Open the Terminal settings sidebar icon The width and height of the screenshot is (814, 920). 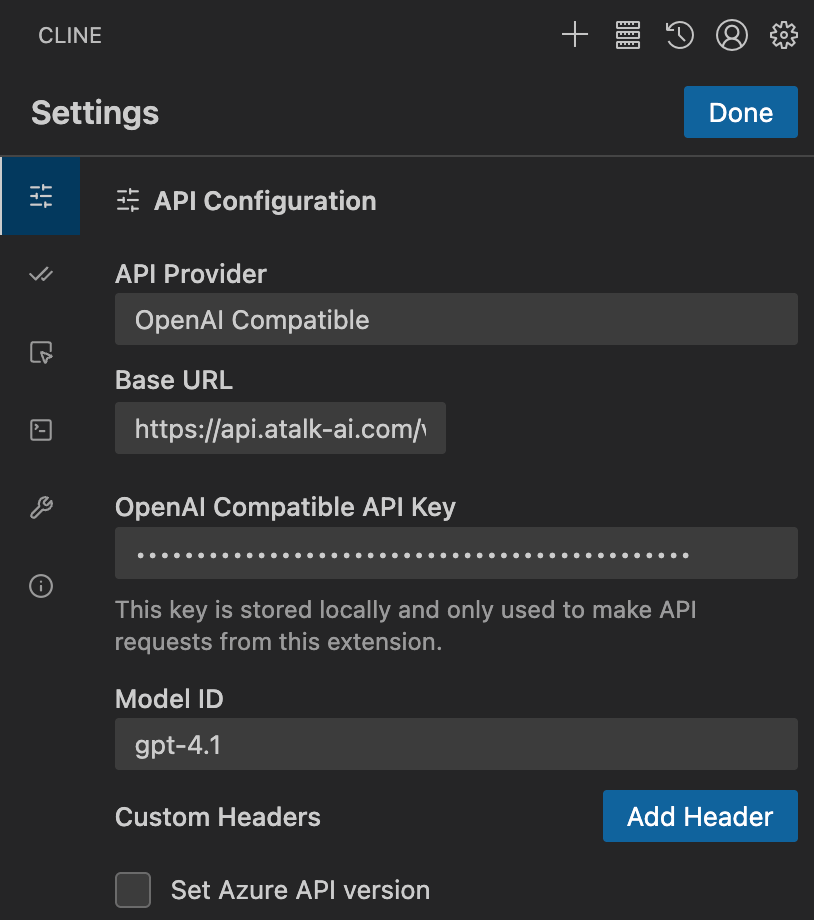click(41, 430)
